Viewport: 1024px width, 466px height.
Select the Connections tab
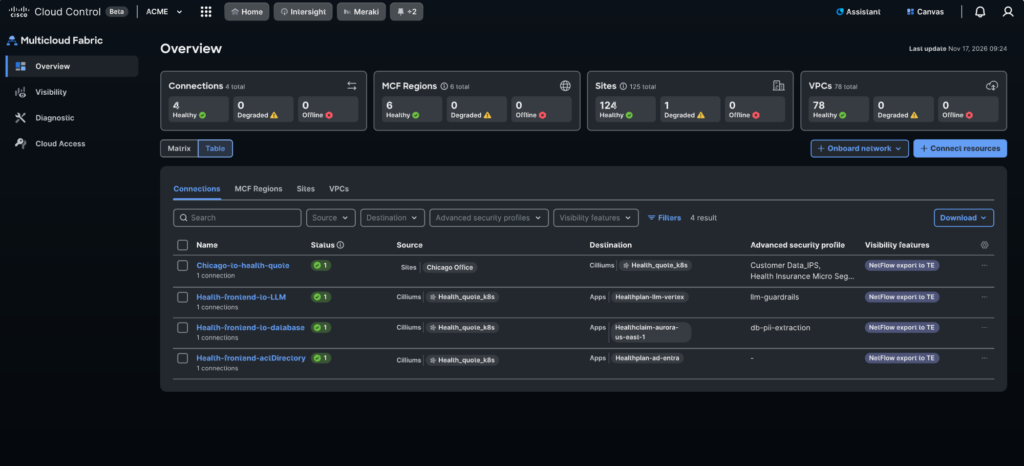tap(197, 189)
